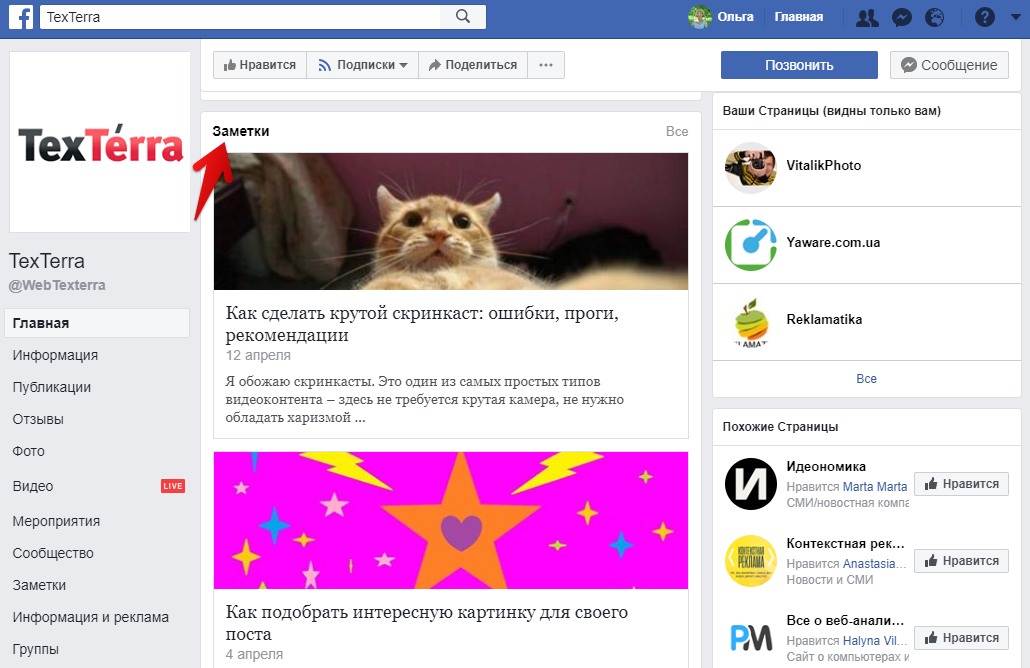The image size is (1030, 668).
Task: Open the cat image note thumbnail
Action: [451, 221]
